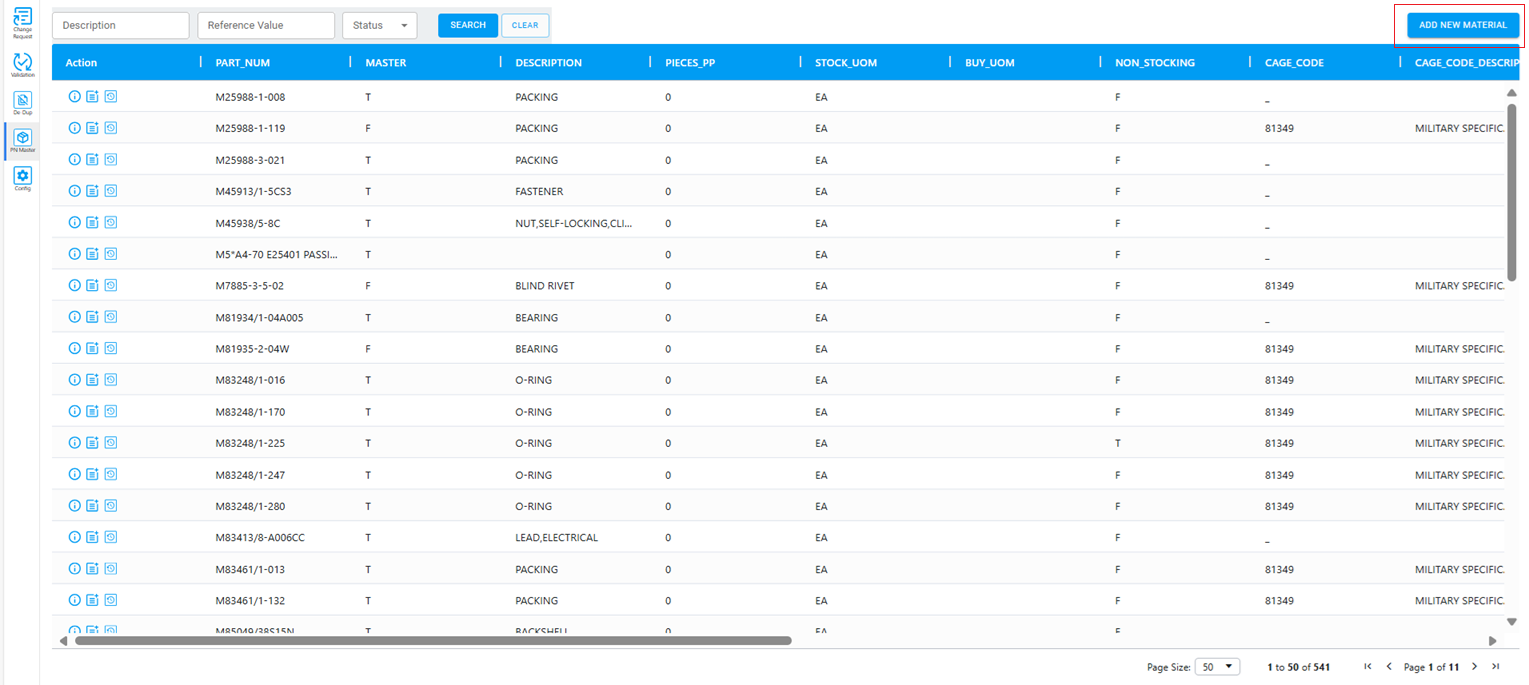Sort by the CAGE_CODE column header
The height and width of the screenshot is (685, 1529).
[1294, 63]
